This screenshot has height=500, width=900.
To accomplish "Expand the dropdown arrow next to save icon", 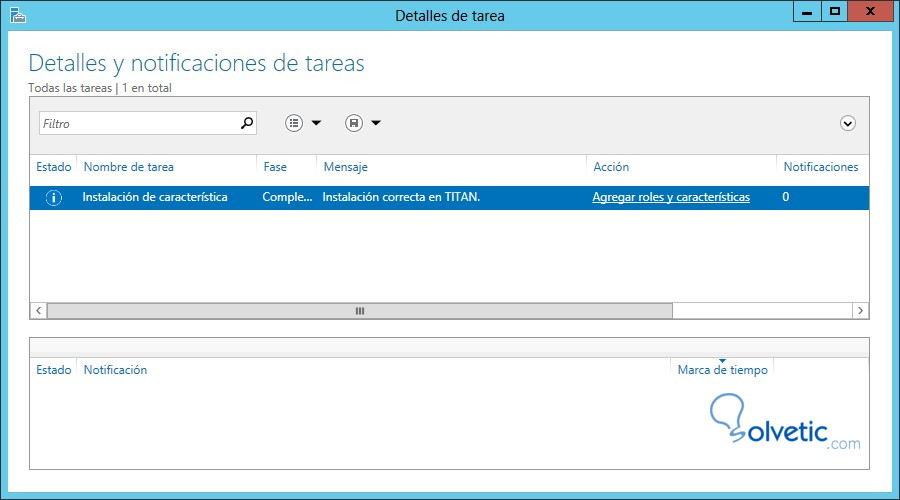I will click(376, 123).
